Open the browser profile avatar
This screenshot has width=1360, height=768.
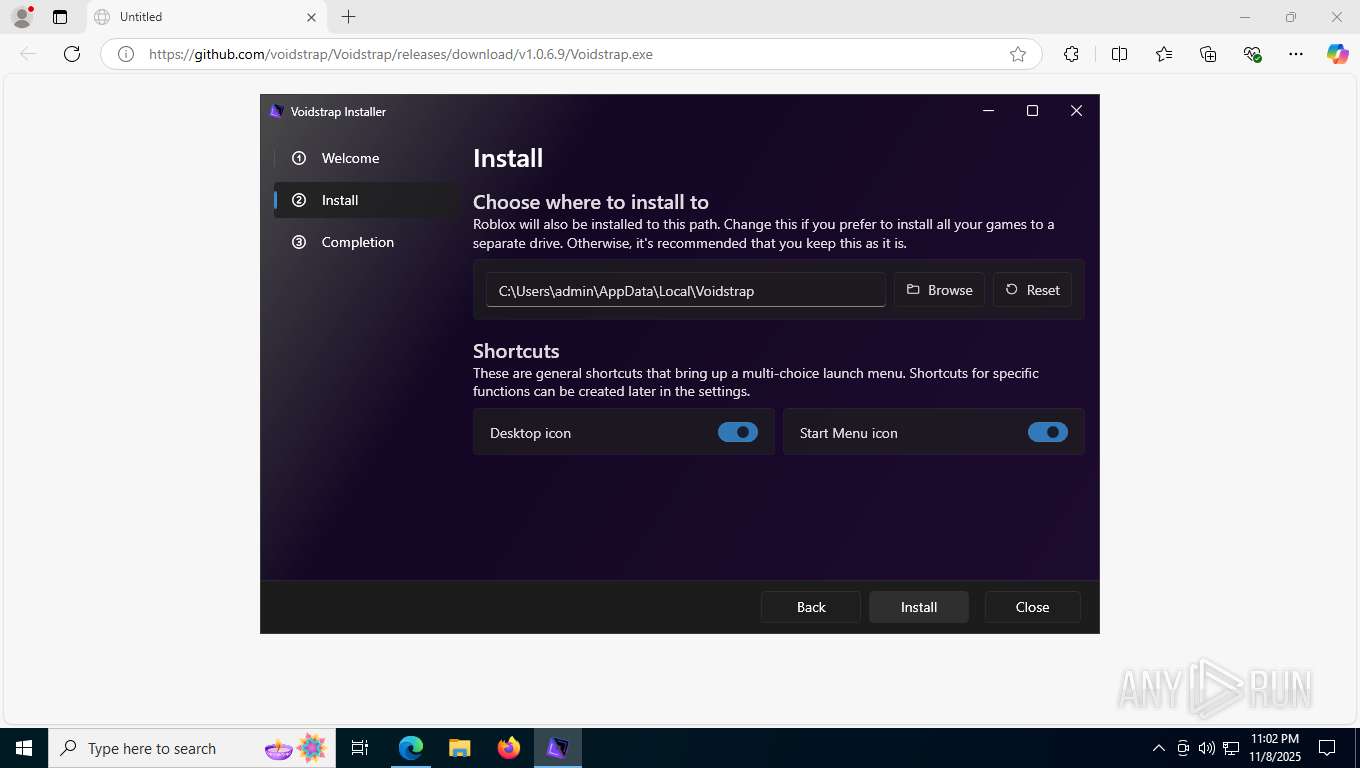[22, 17]
